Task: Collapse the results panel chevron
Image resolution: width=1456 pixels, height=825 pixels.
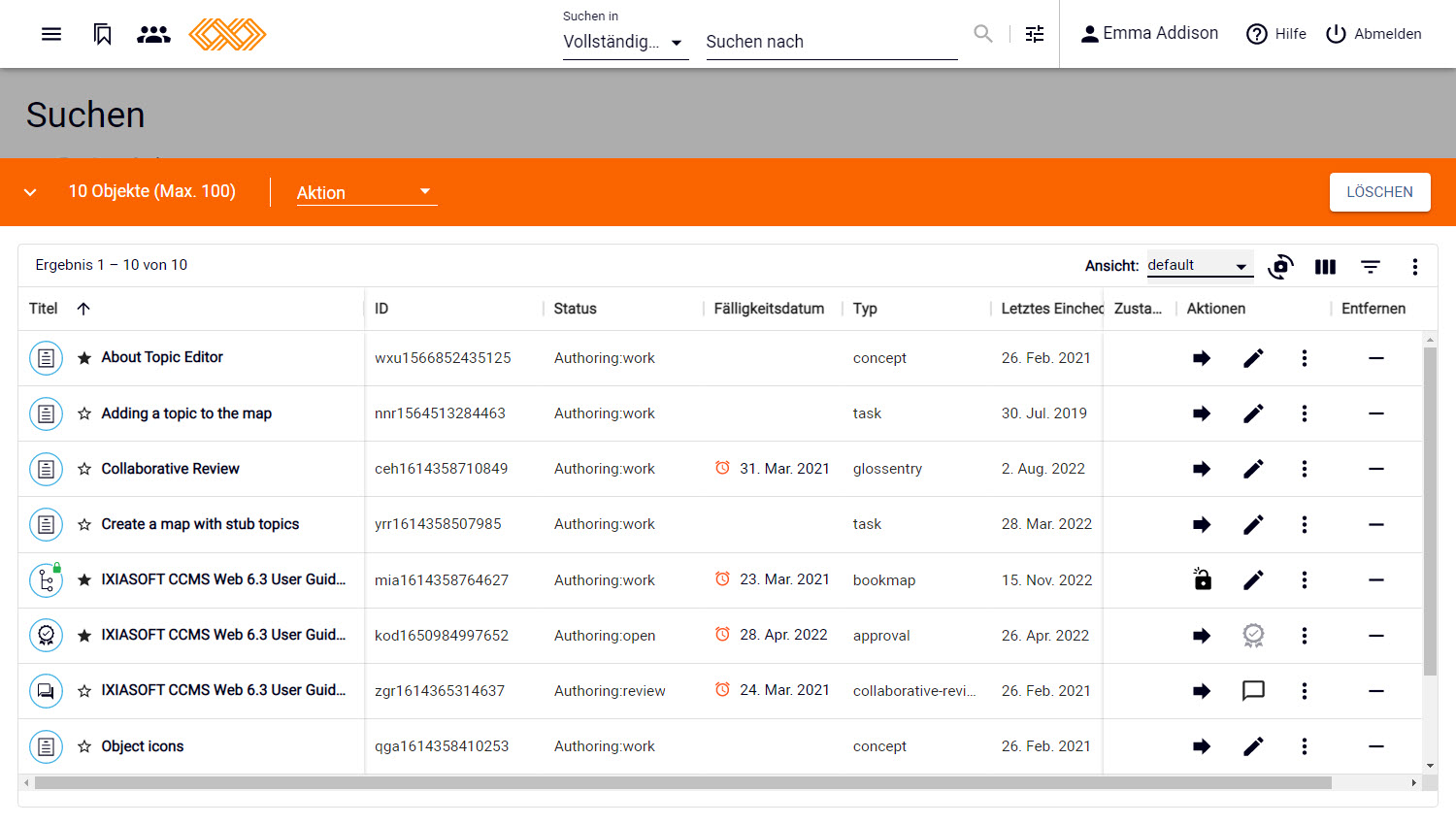Action: (30, 192)
